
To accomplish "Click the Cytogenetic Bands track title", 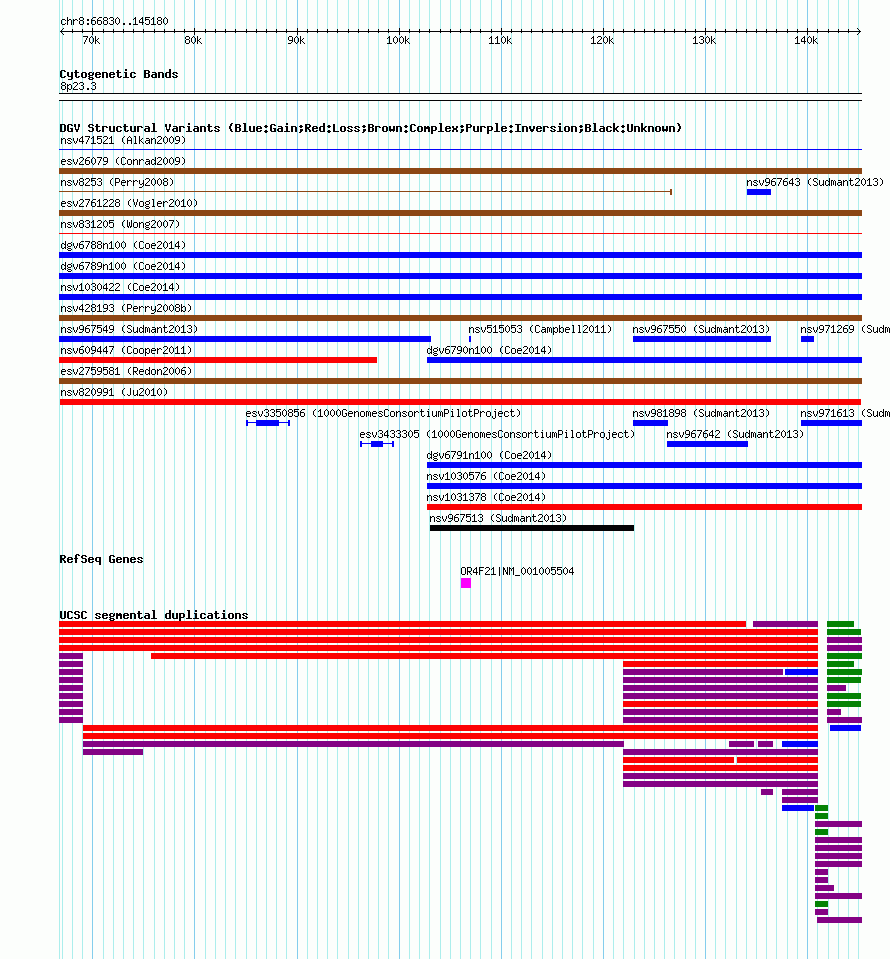I will (119, 74).
